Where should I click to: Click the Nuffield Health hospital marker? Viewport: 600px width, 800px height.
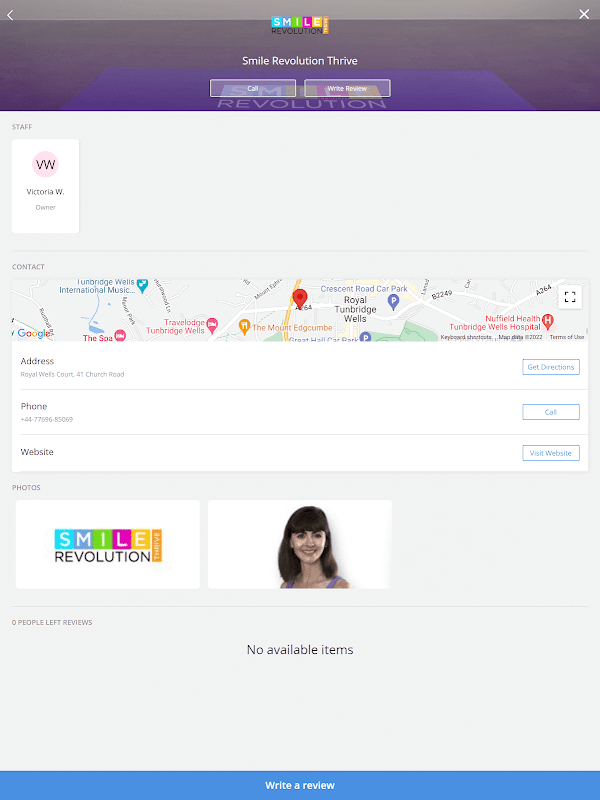(x=548, y=321)
